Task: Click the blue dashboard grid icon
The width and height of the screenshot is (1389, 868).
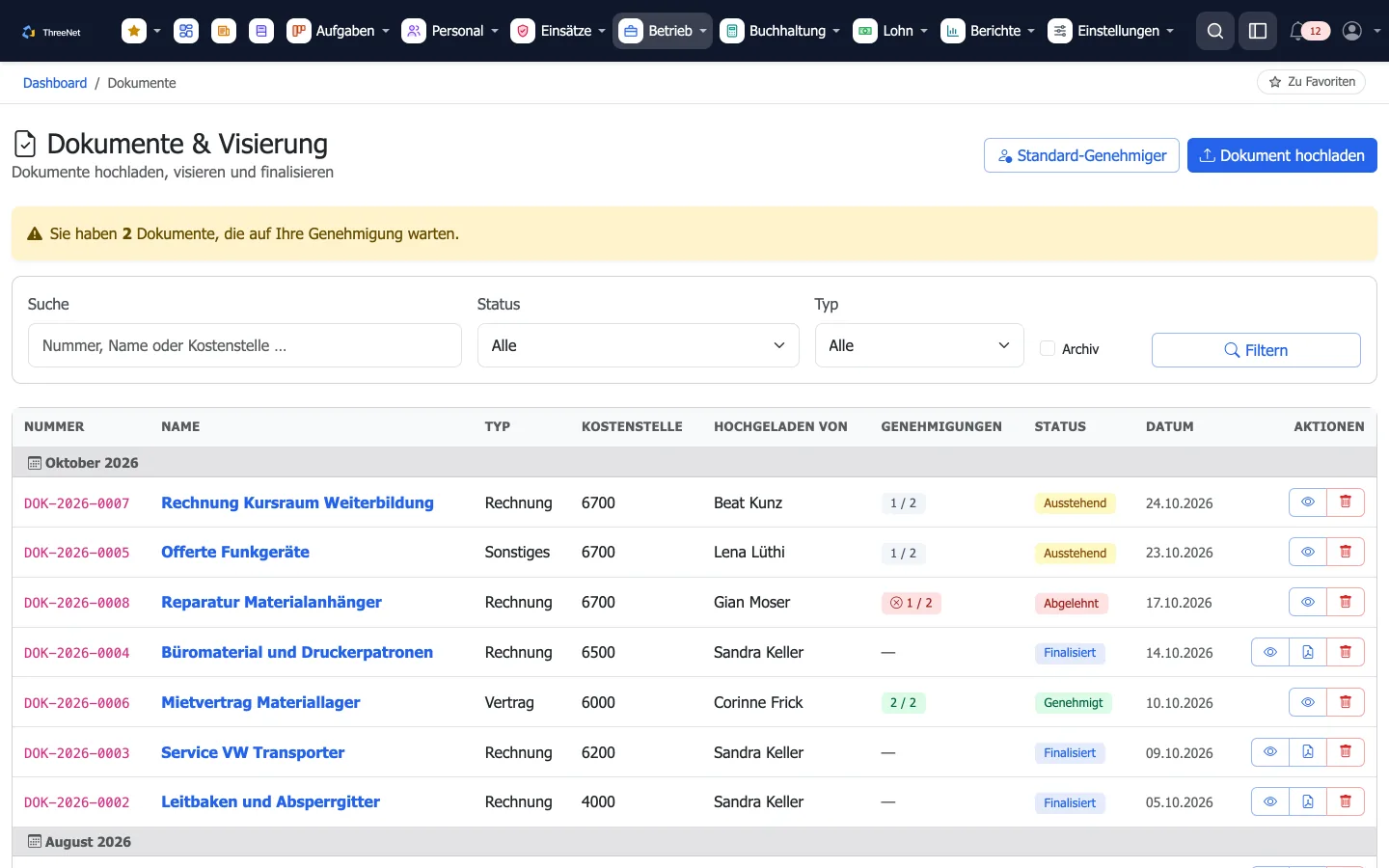Action: coord(186,31)
